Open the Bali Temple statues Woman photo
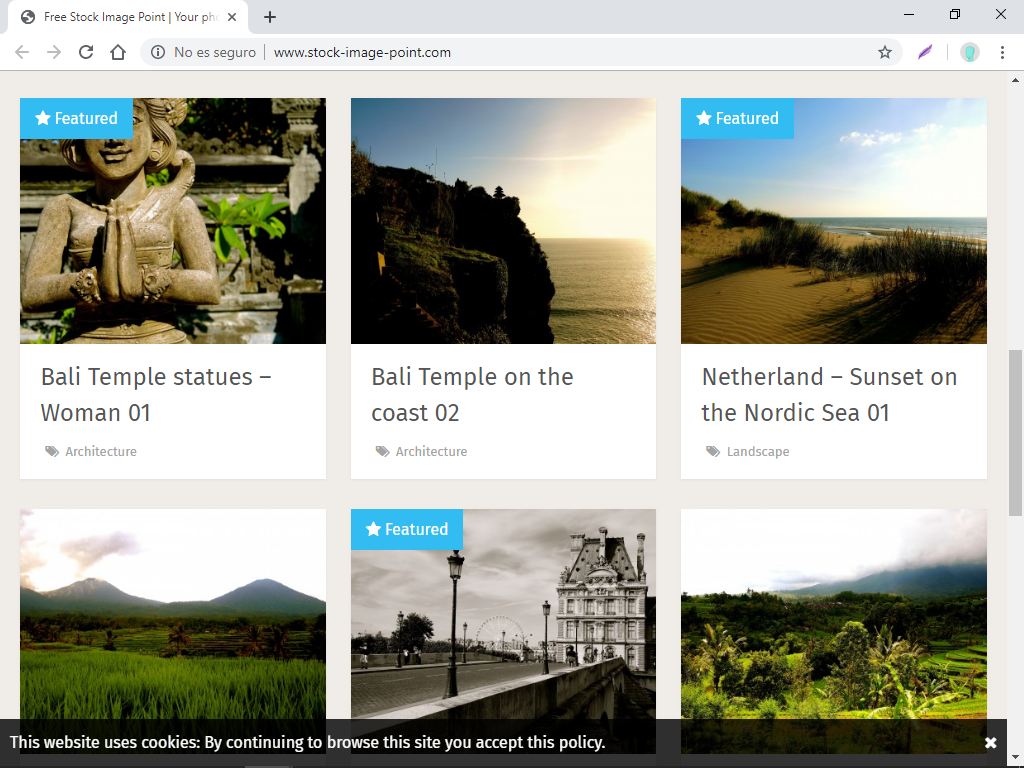 click(x=173, y=221)
